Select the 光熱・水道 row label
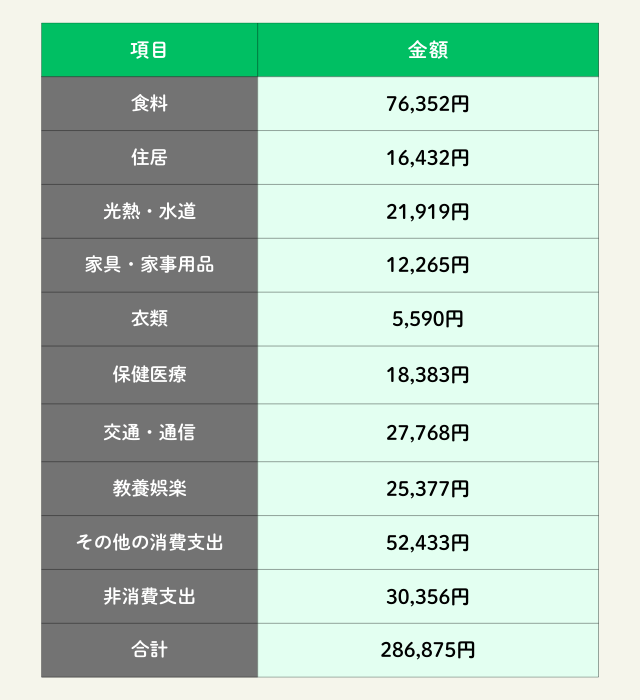The width and height of the screenshot is (640, 700). tap(149, 212)
